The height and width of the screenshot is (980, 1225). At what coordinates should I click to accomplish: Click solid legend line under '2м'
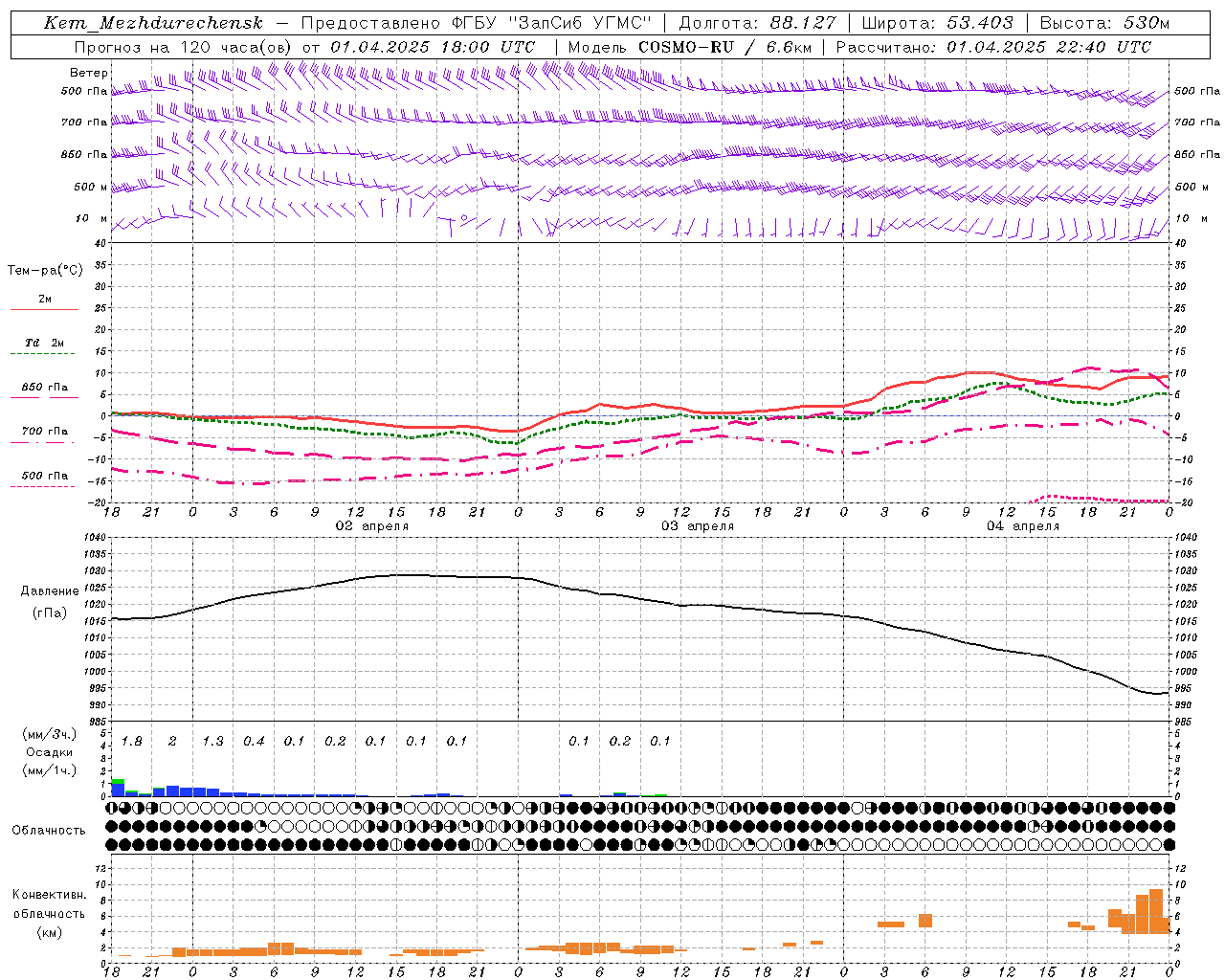tap(44, 309)
